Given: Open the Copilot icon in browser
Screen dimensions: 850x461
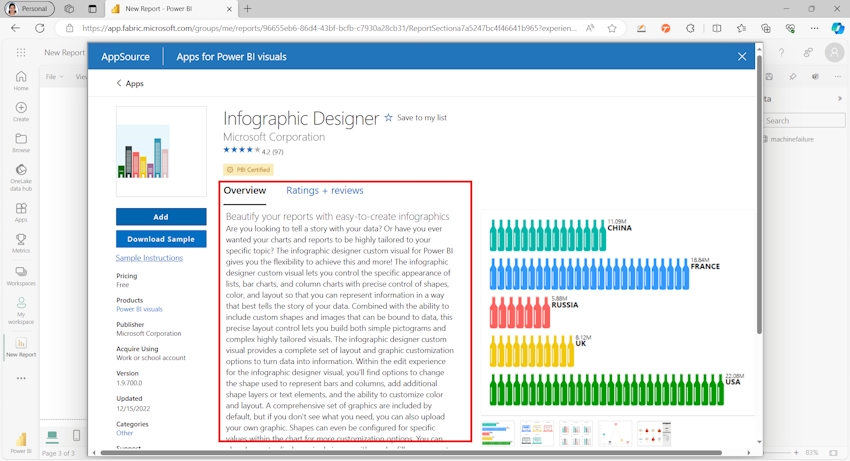Looking at the screenshot, I should pos(838,28).
